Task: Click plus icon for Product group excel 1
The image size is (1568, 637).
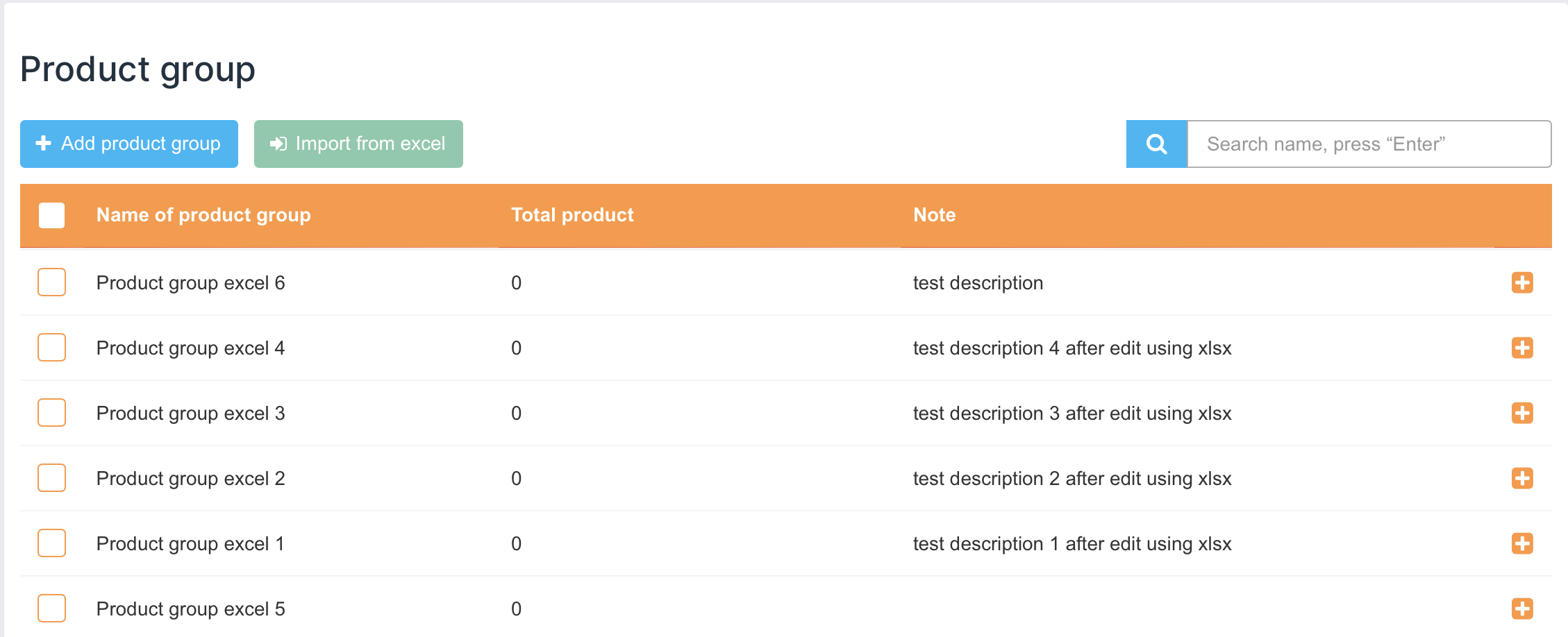Action: (1522, 543)
